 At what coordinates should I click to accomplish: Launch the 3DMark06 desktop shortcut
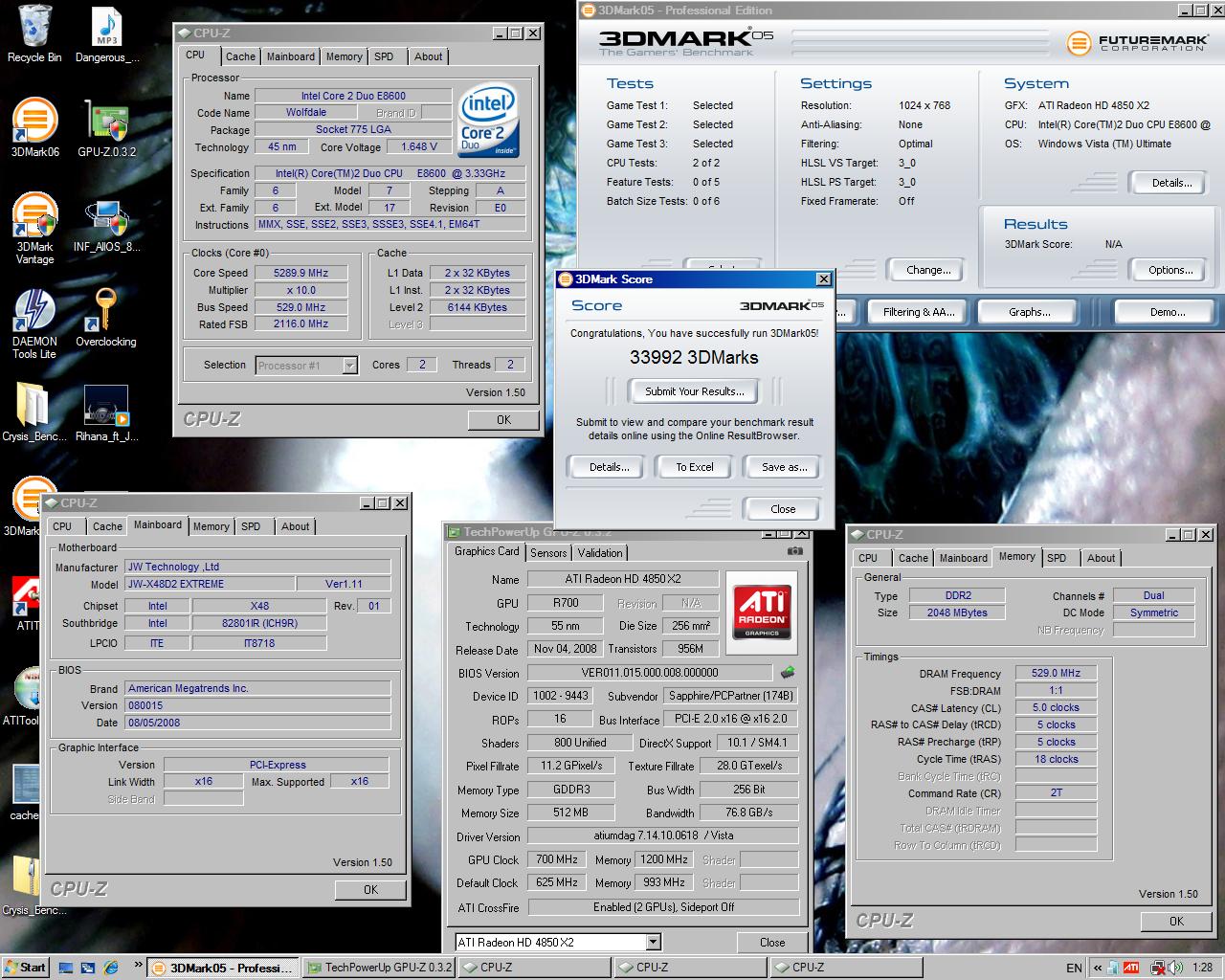pos(34,127)
